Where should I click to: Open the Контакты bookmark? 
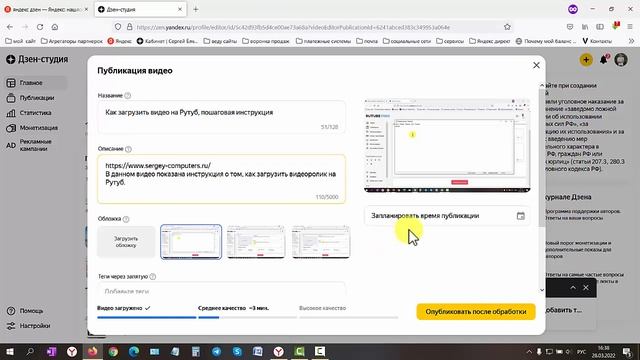[x=597, y=41]
